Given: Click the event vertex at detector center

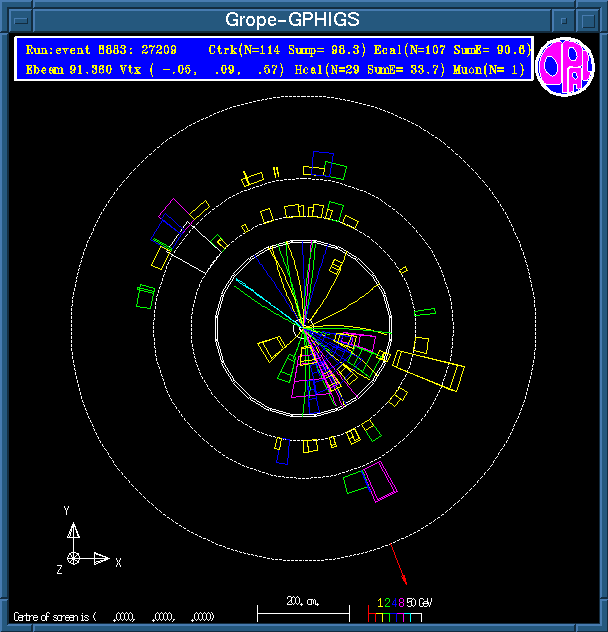Looking at the screenshot, I should click(x=302, y=327).
